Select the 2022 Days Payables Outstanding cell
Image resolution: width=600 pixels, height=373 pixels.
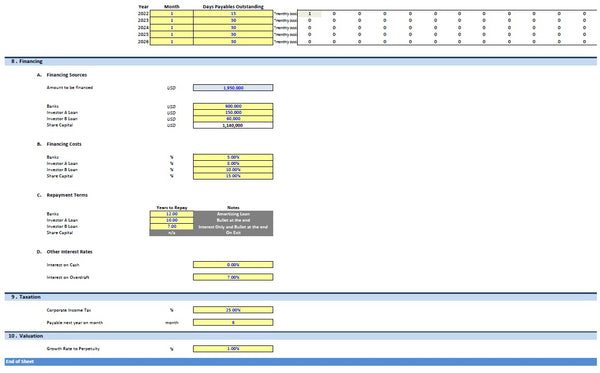tap(233, 14)
